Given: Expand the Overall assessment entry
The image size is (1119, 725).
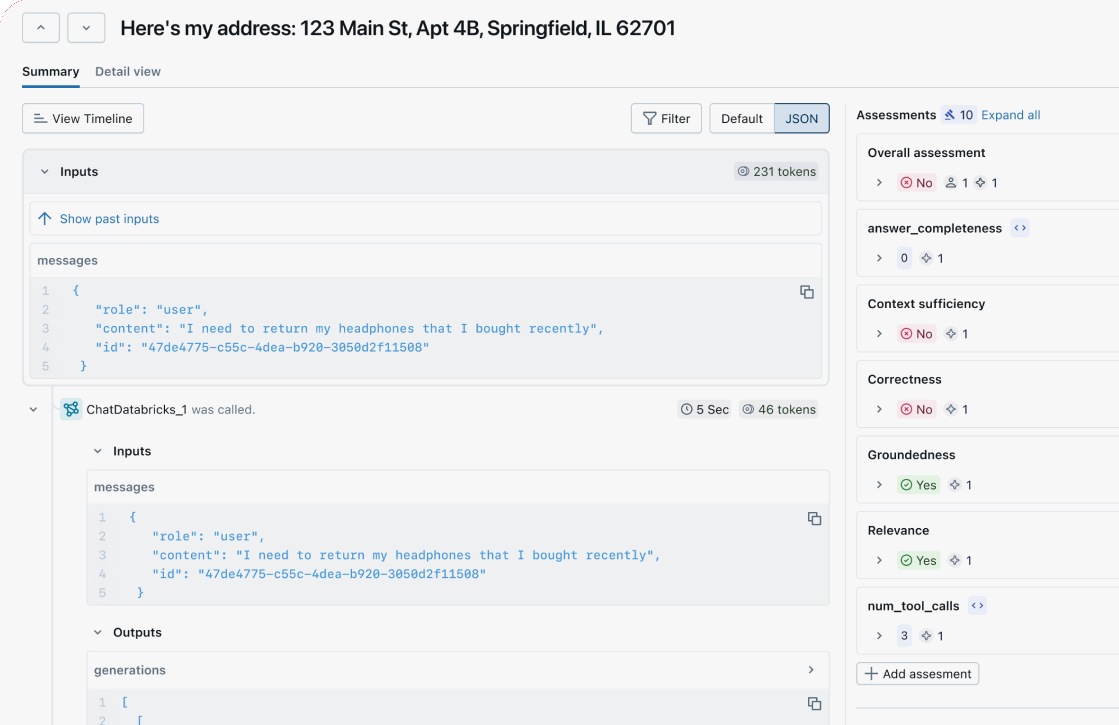Looking at the screenshot, I should 879,182.
